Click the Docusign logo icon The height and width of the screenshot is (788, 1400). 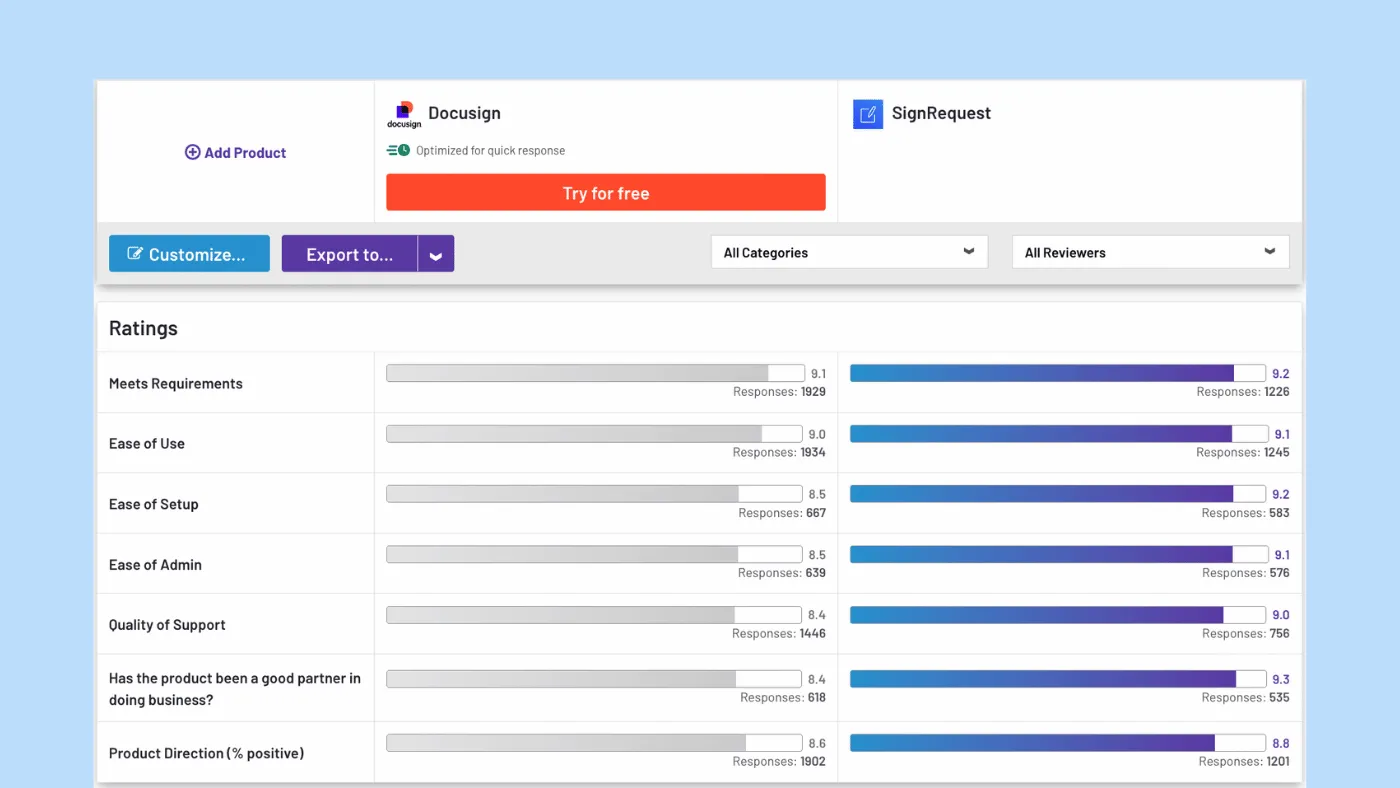coord(403,112)
